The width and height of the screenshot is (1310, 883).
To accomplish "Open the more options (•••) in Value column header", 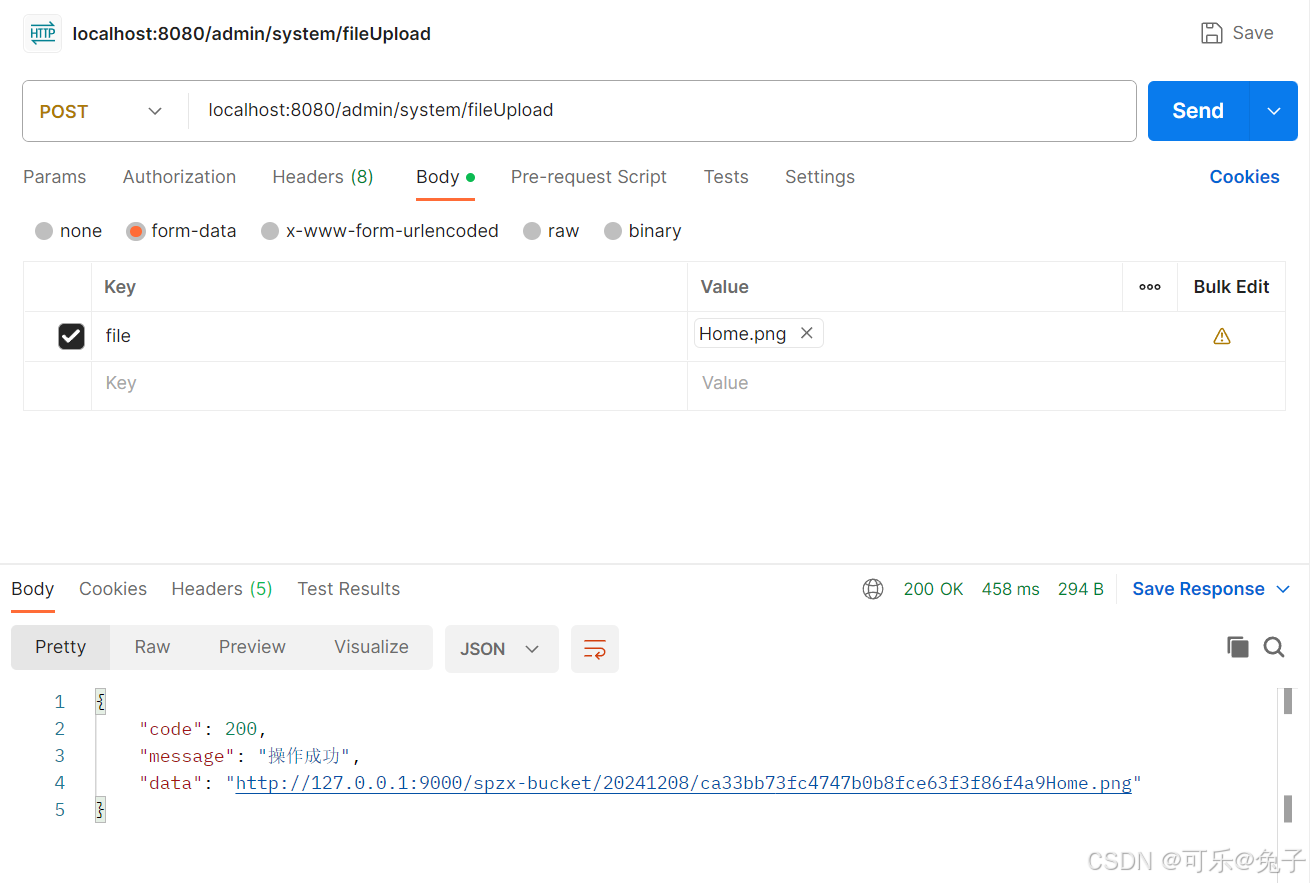I will (1149, 287).
